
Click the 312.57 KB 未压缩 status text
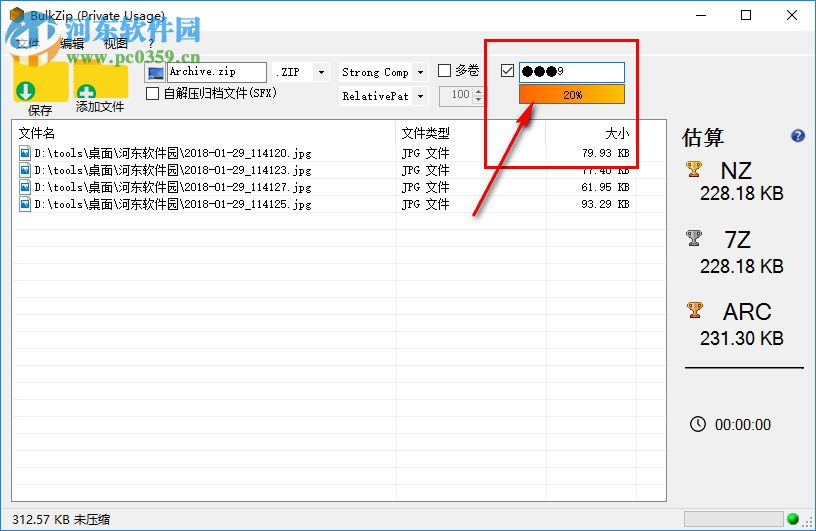(61, 519)
